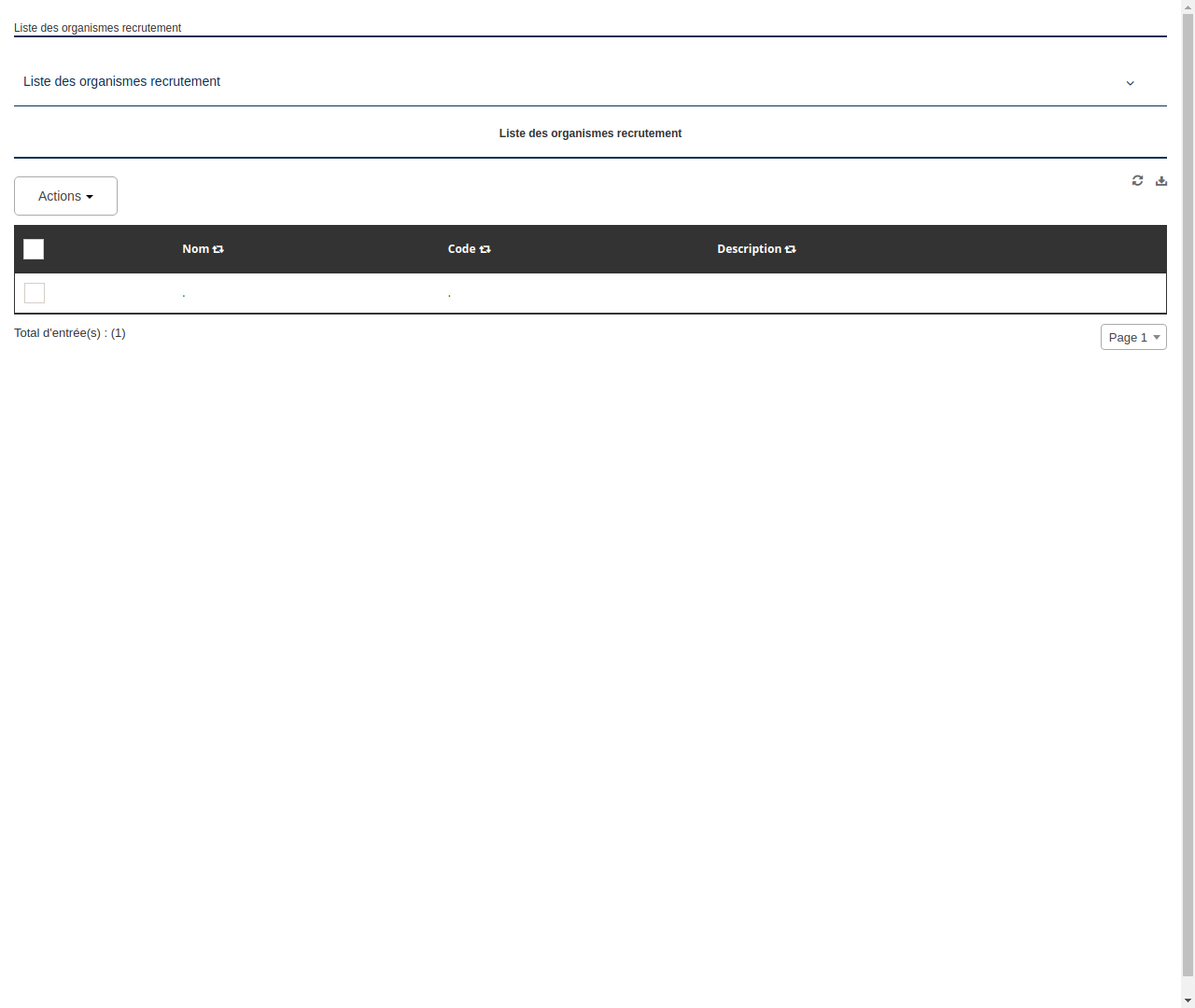Open the Page 1 pagination dropdown

tap(1133, 337)
